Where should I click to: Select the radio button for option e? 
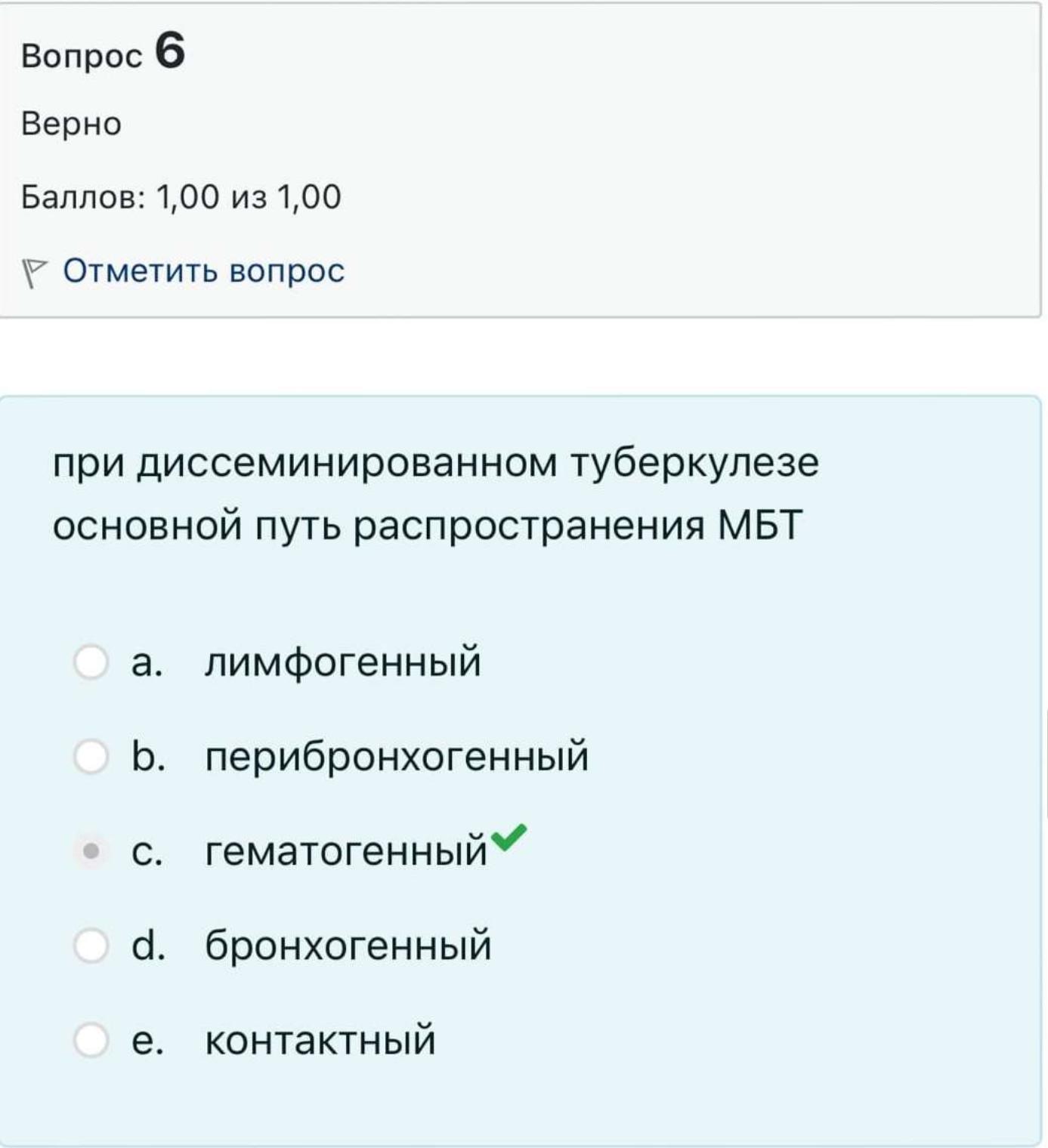click(x=91, y=1040)
